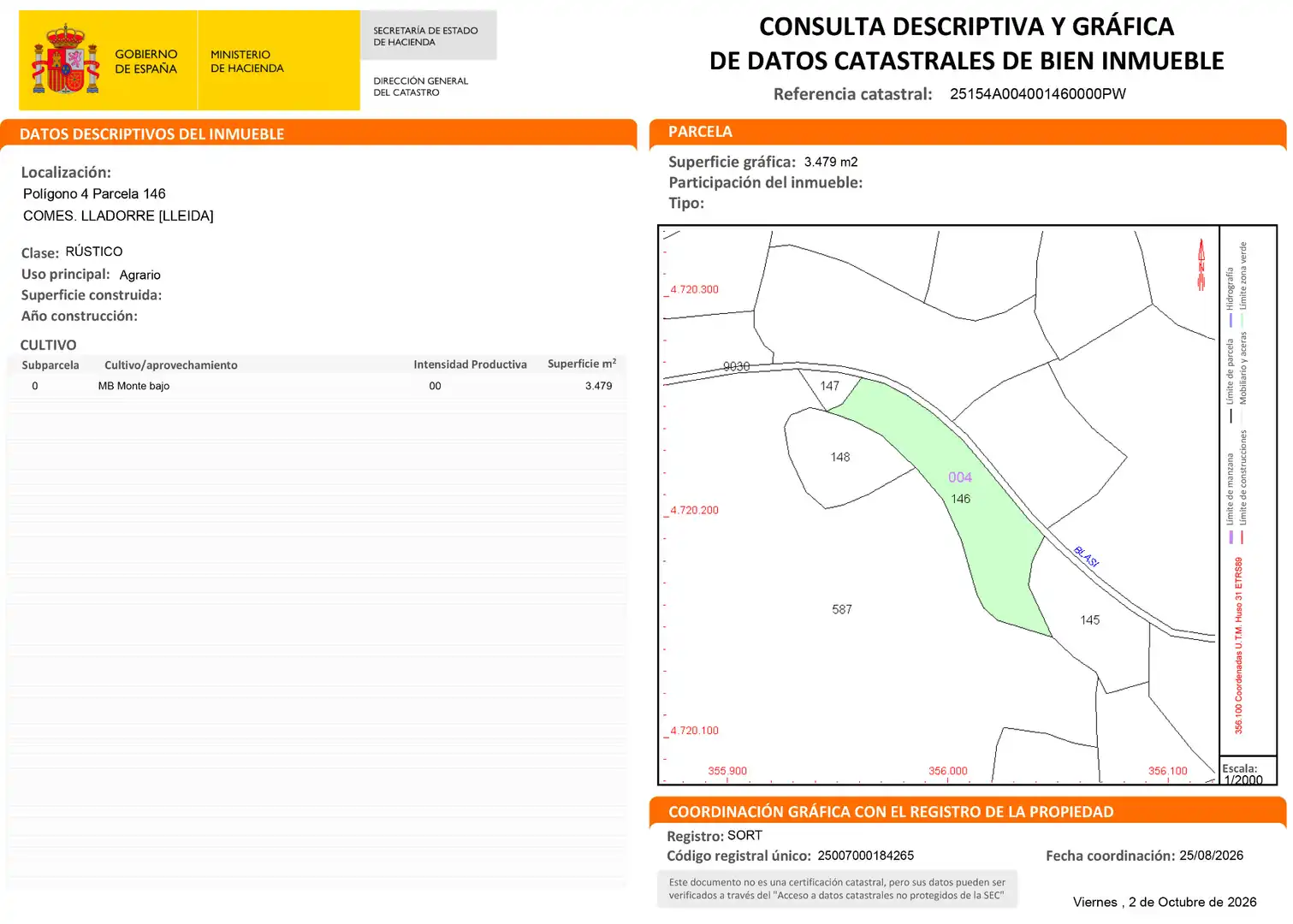The image size is (1293, 924).
Task: Click the 'Subparcela' column header
Action: coord(50,365)
